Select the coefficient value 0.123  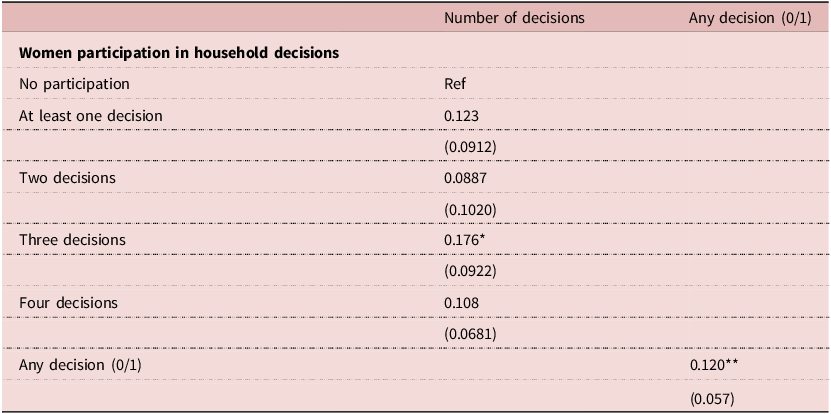coord(461,115)
